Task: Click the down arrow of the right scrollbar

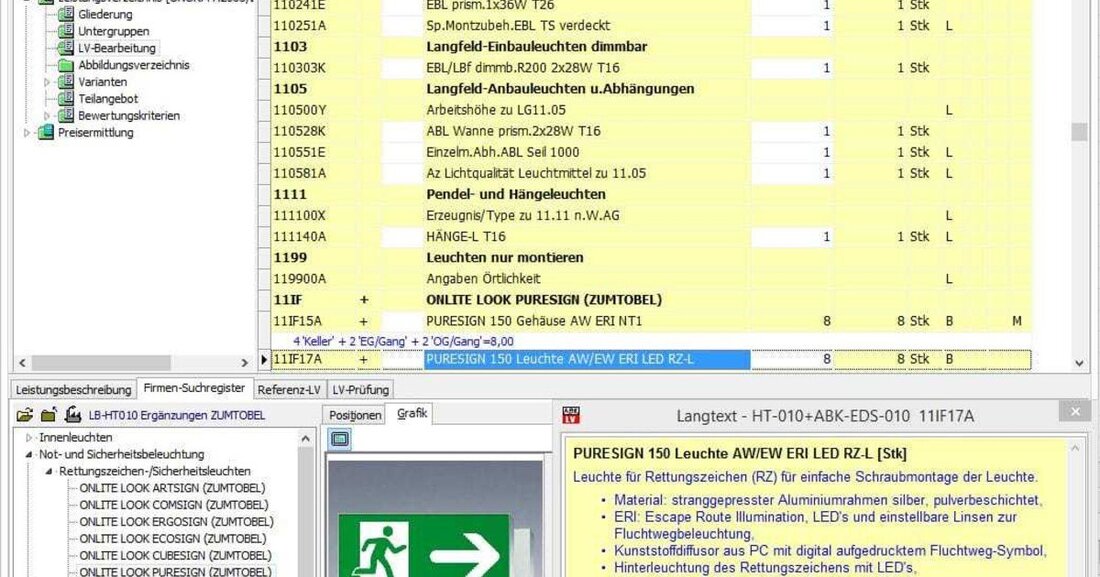Action: 1078,364
